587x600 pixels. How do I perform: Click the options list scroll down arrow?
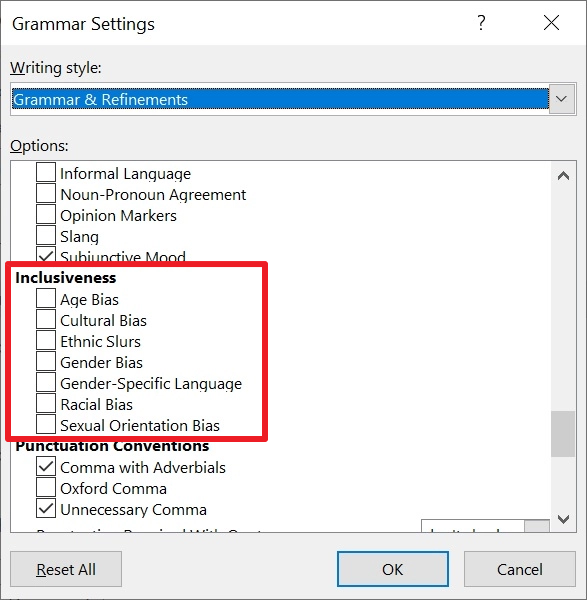(x=563, y=519)
